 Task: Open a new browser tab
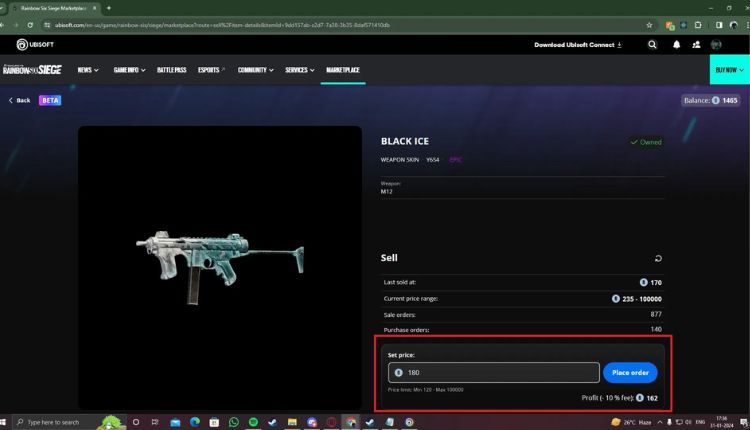[109, 8]
